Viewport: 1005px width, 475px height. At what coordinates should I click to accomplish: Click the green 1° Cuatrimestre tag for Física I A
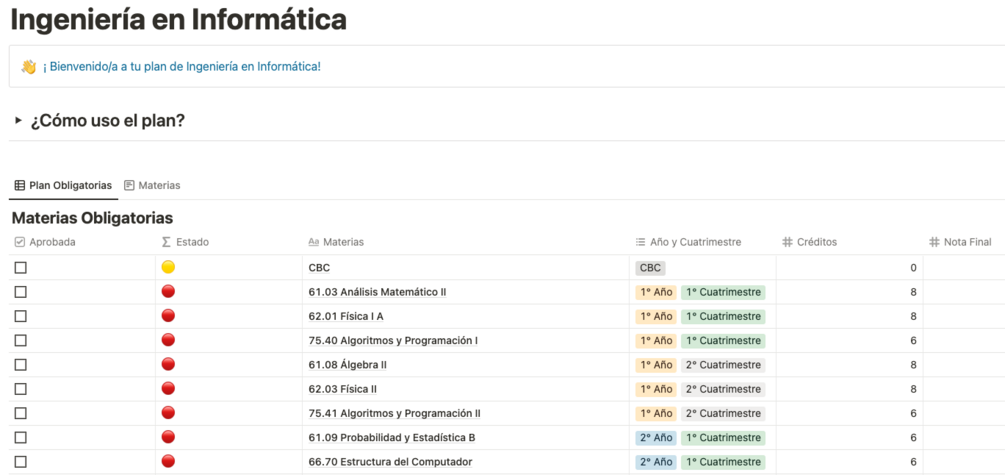tap(723, 316)
